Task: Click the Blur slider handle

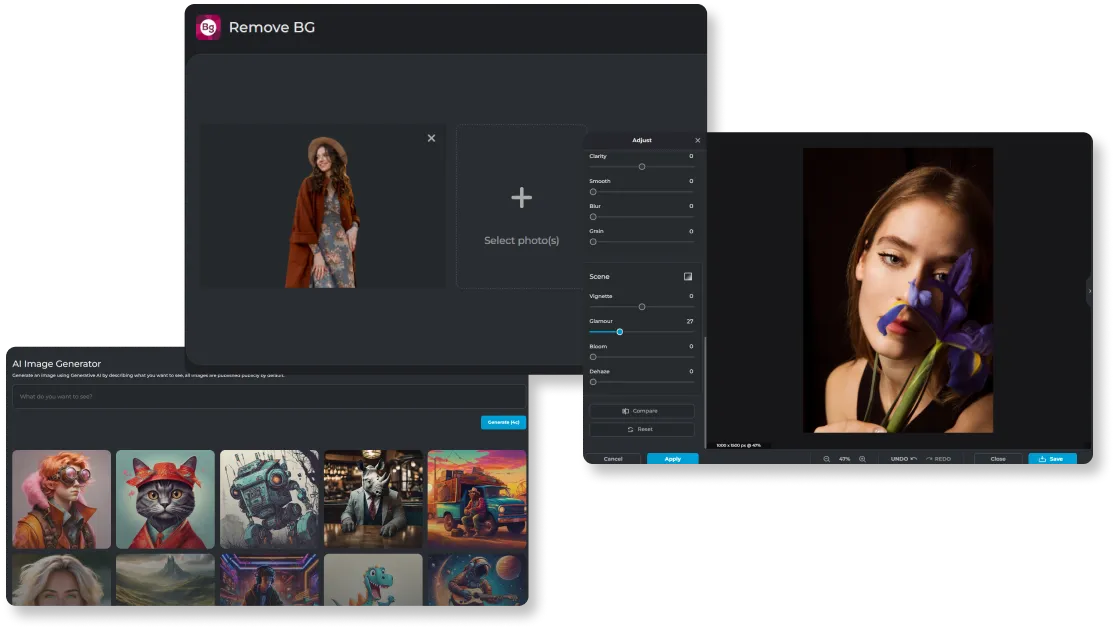Action: coord(593,217)
